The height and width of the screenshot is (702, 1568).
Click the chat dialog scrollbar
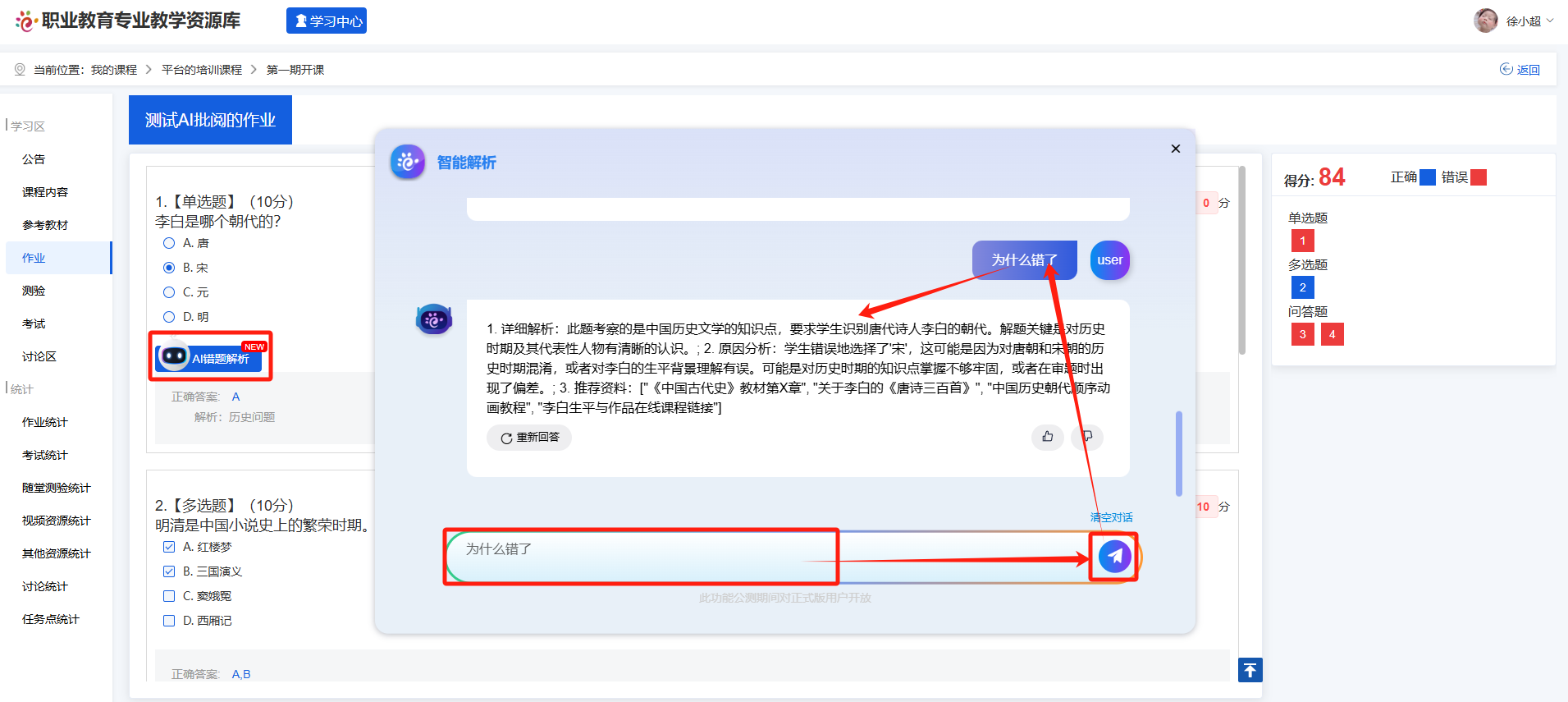[1179, 453]
